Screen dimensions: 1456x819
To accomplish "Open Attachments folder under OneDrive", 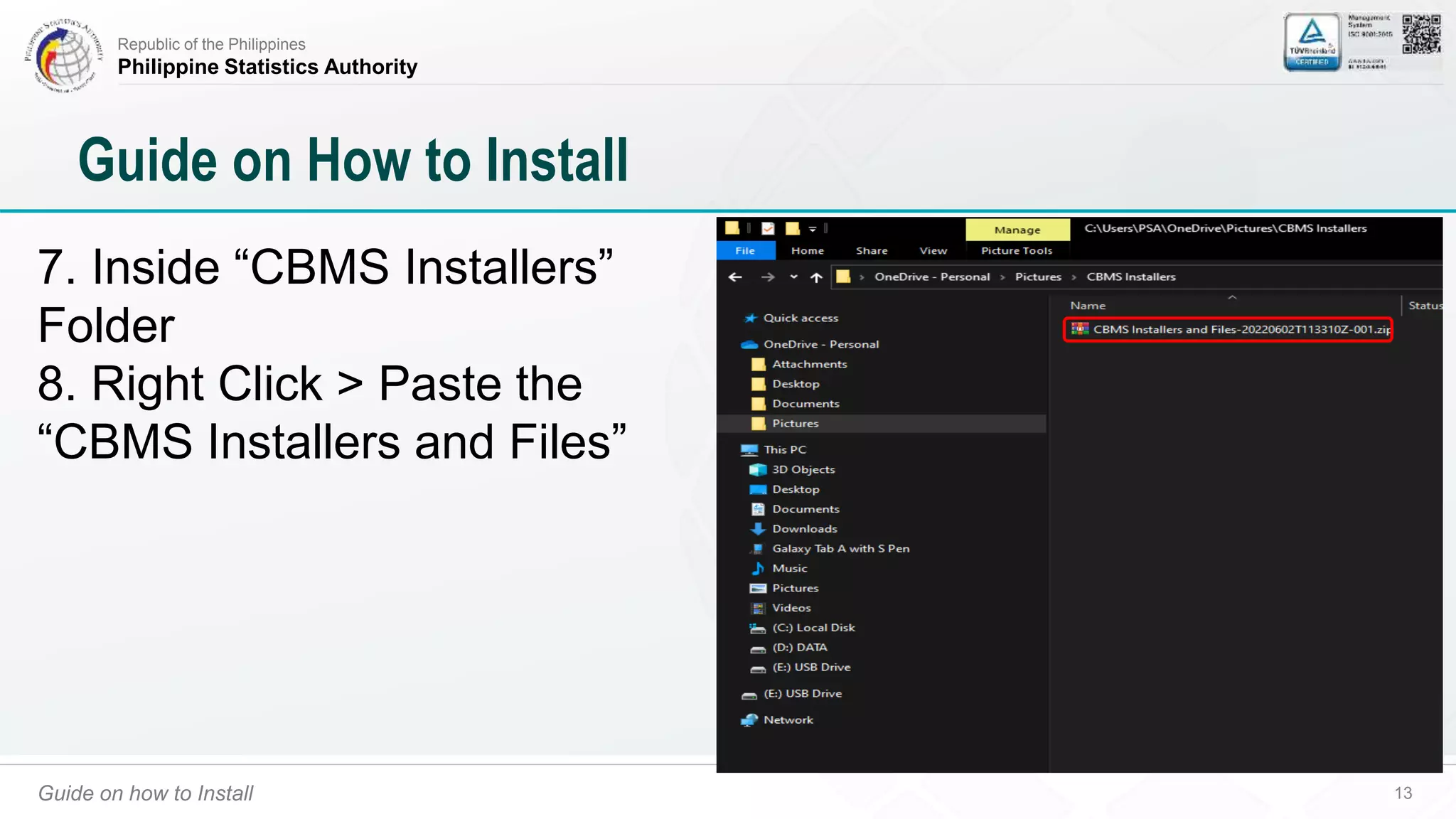I will (810, 364).
